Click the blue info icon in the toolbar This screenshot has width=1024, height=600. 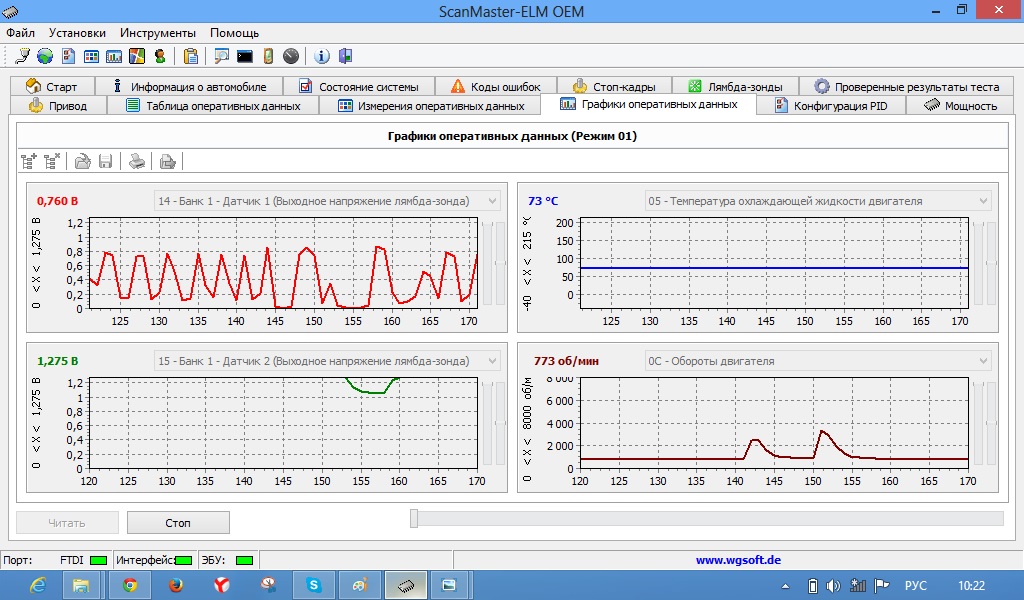(x=322, y=56)
